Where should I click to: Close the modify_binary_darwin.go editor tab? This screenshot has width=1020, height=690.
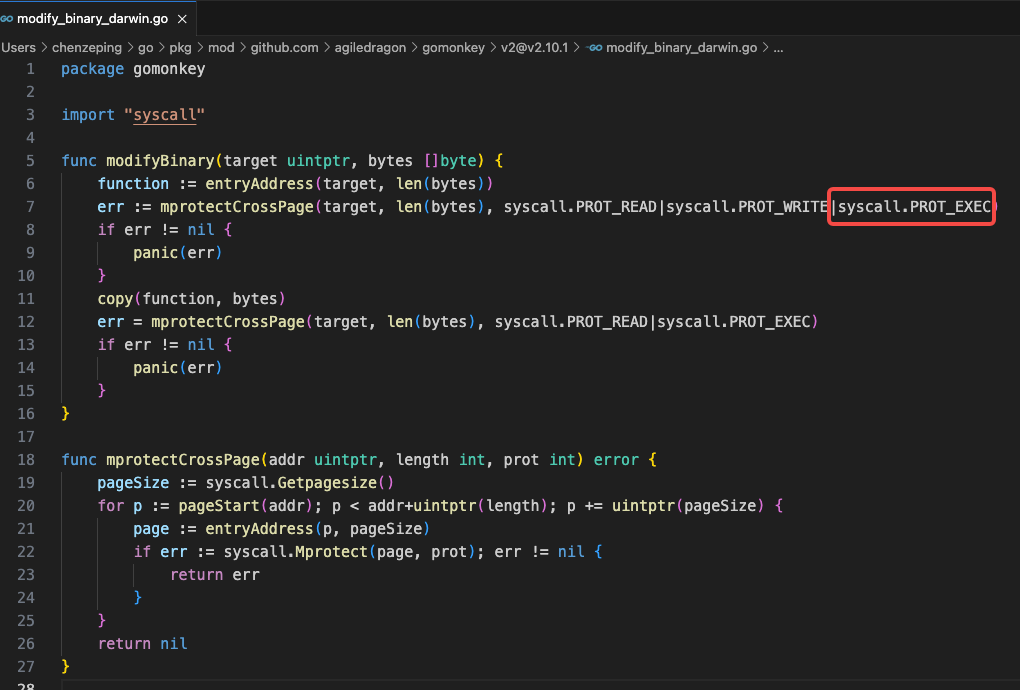pyautogui.click(x=182, y=18)
